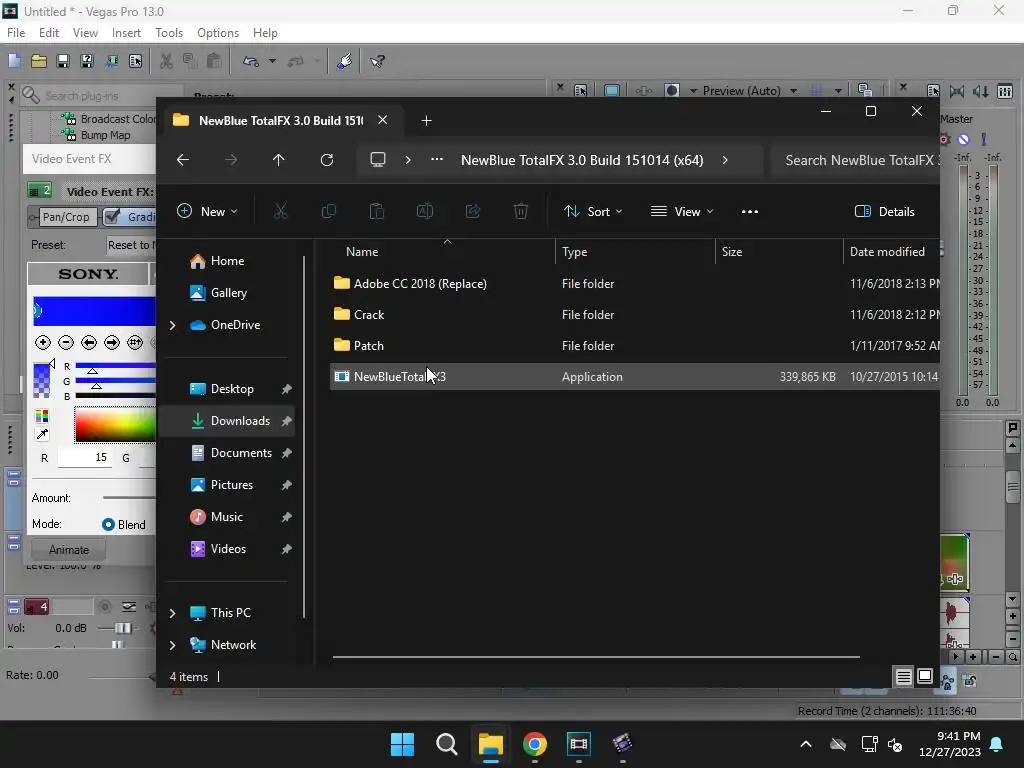Open Preview (Auto) quality dropdown
This screenshot has height=768, width=1024.
pyautogui.click(x=793, y=91)
